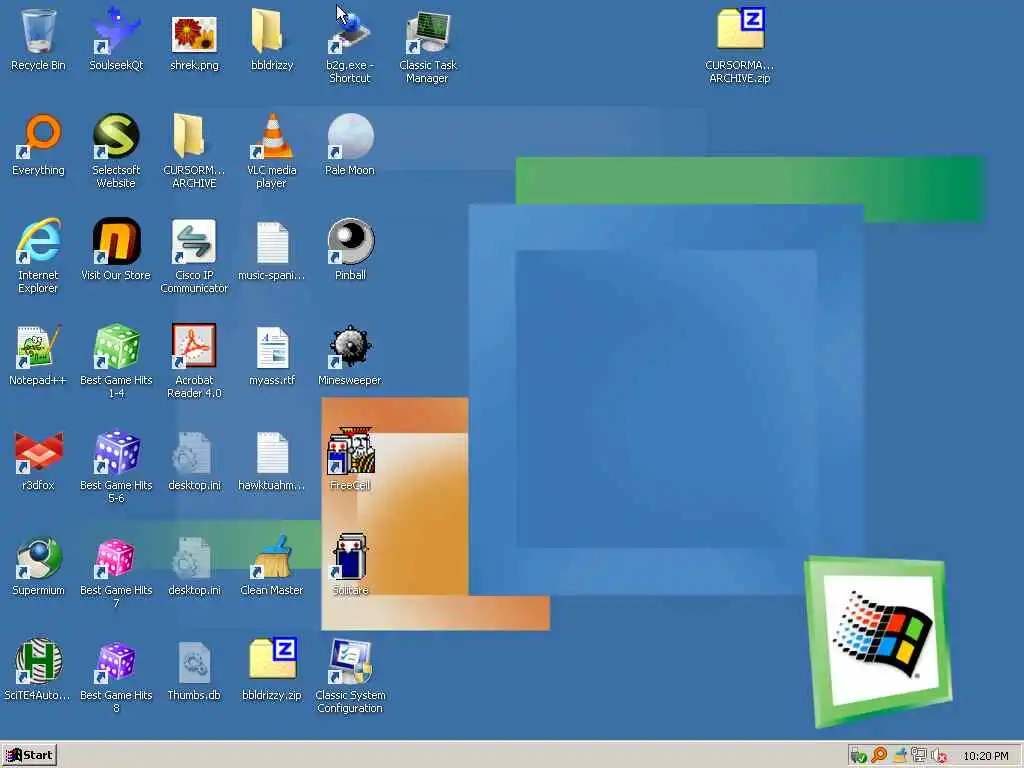Click the tray icon beside the Everything magnifier
This screenshot has width=1024, height=768.
pos(899,756)
